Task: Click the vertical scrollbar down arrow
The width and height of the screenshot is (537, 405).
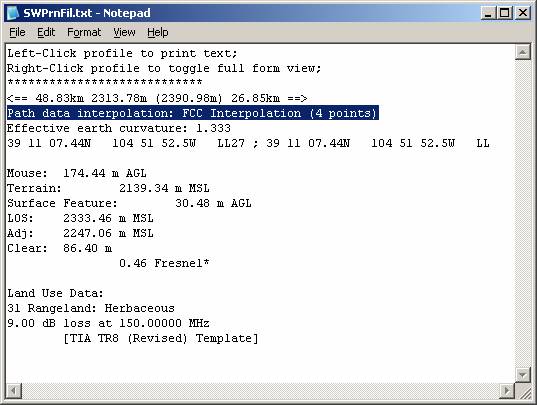Action: pyautogui.click(x=523, y=375)
